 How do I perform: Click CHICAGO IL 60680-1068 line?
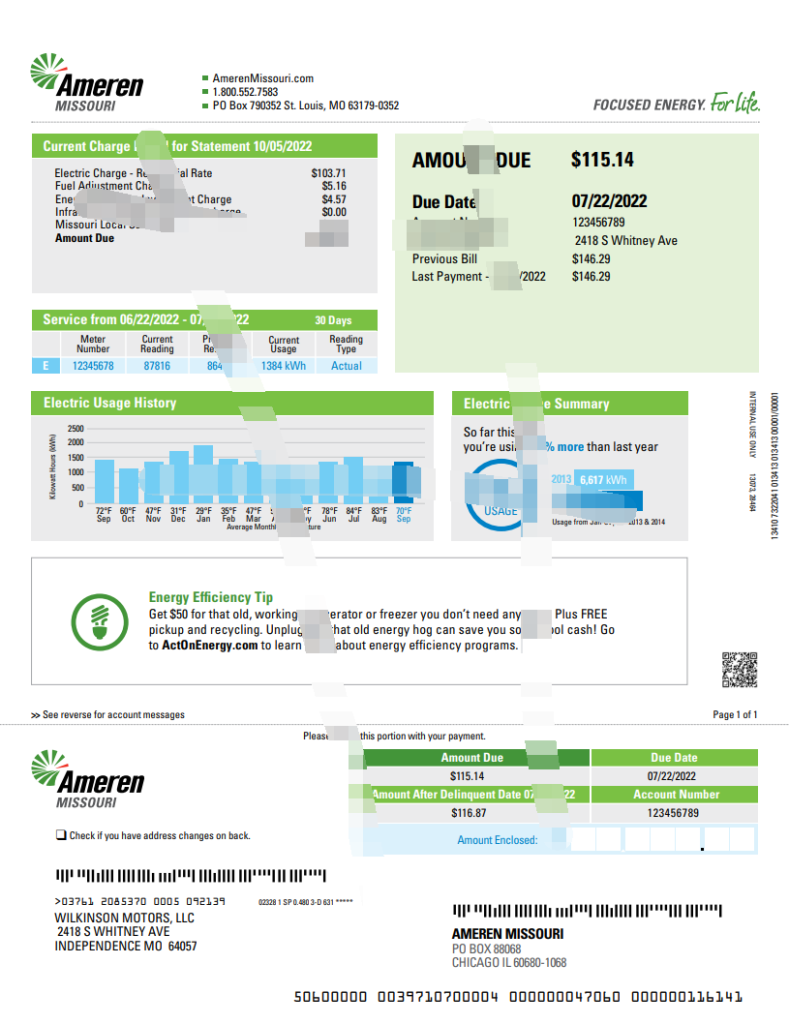[509, 963]
